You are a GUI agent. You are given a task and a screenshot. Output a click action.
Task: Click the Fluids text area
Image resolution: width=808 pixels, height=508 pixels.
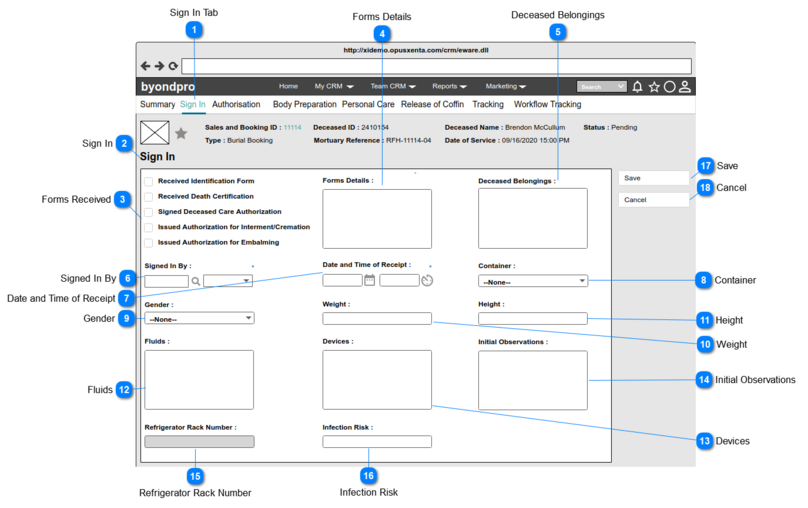(199, 380)
